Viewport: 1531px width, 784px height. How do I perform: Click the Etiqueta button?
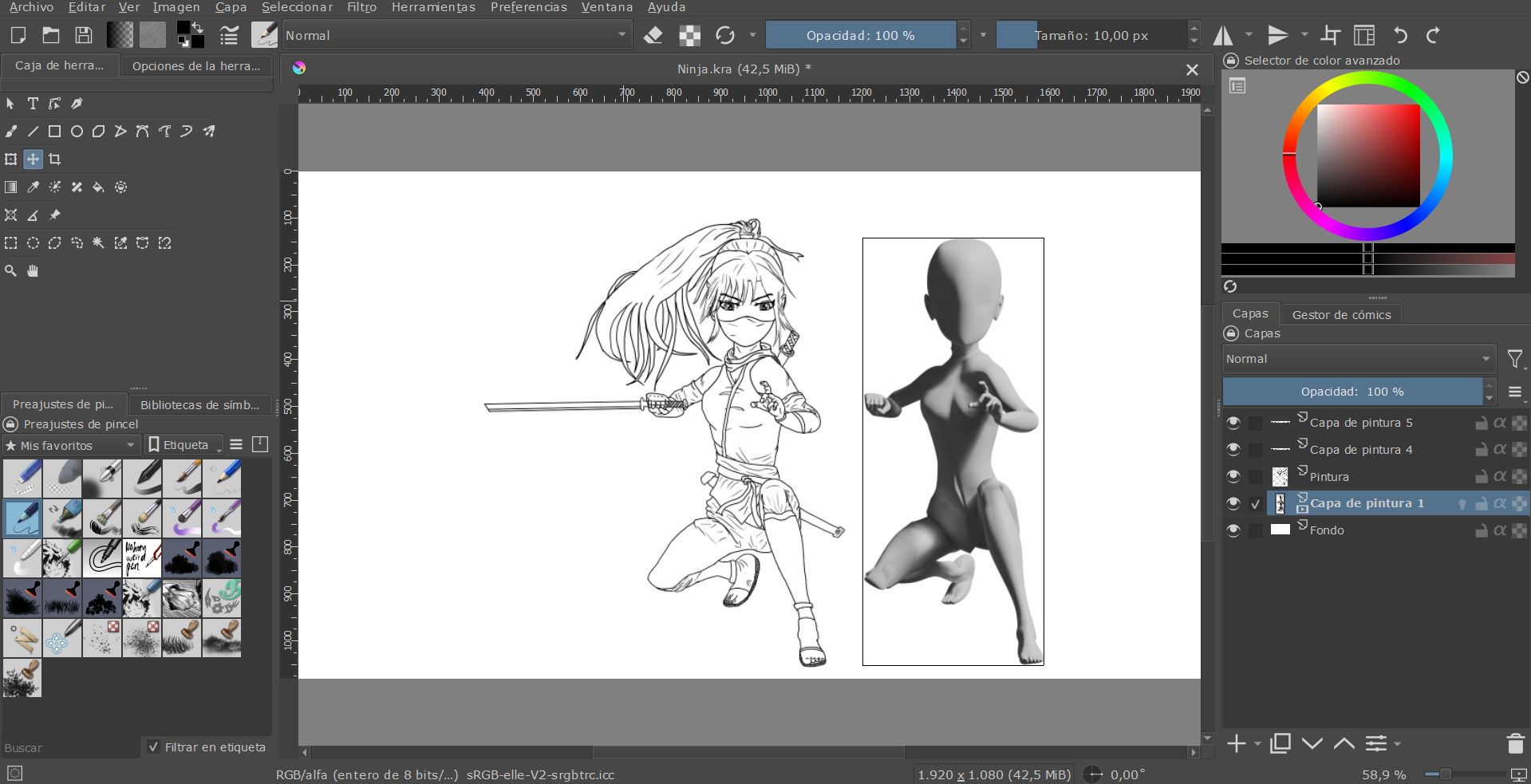tap(184, 445)
